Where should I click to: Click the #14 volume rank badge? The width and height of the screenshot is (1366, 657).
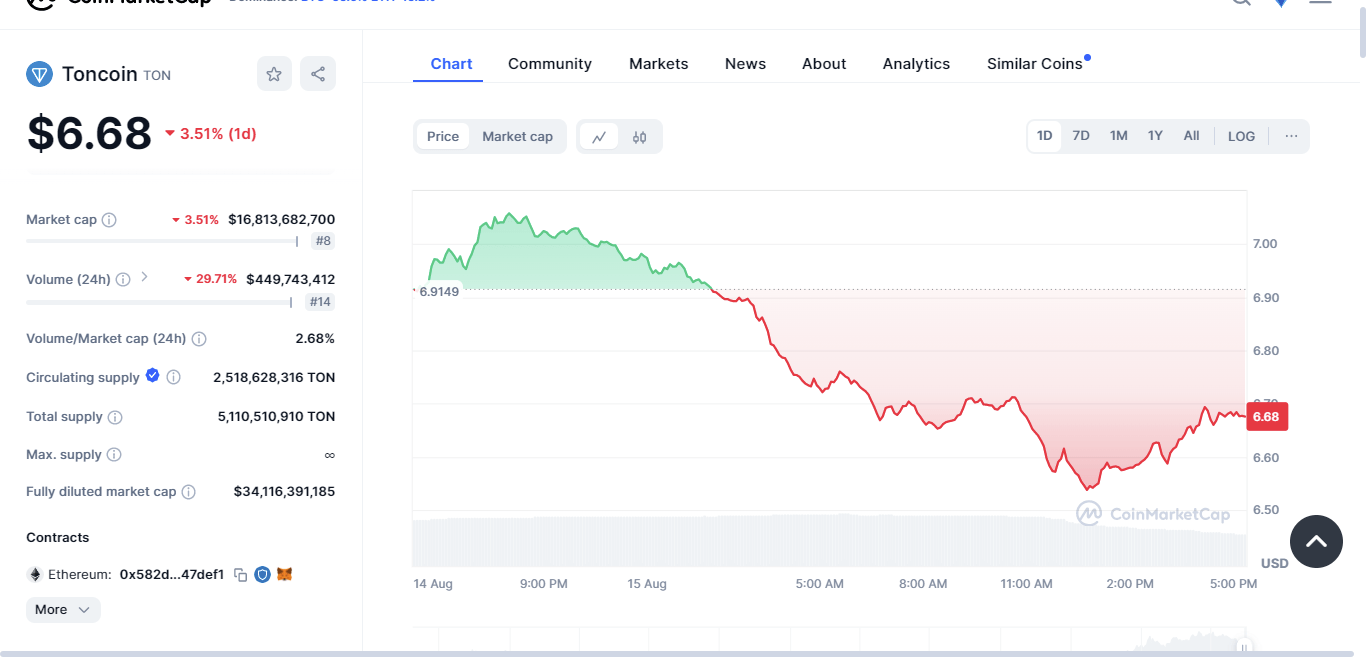point(320,301)
